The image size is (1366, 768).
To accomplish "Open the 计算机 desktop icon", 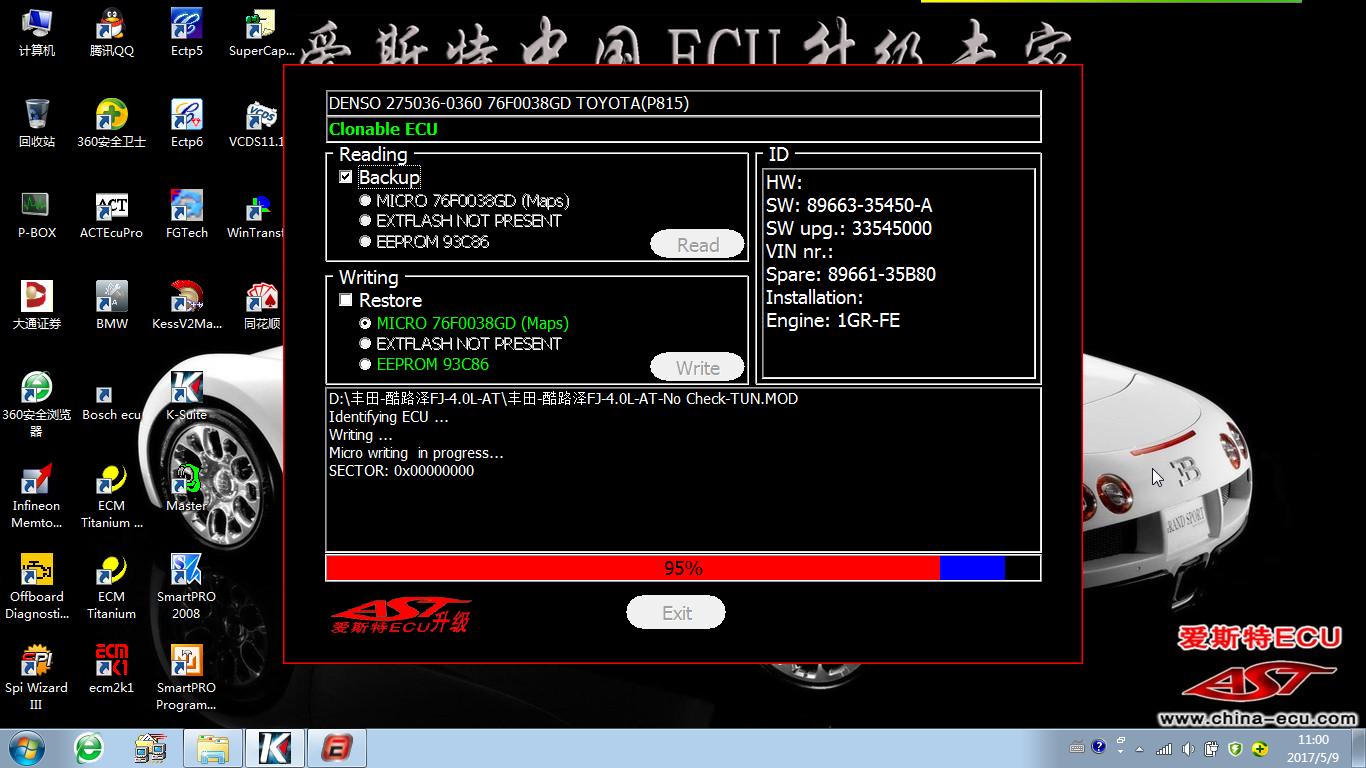I will coord(36,32).
